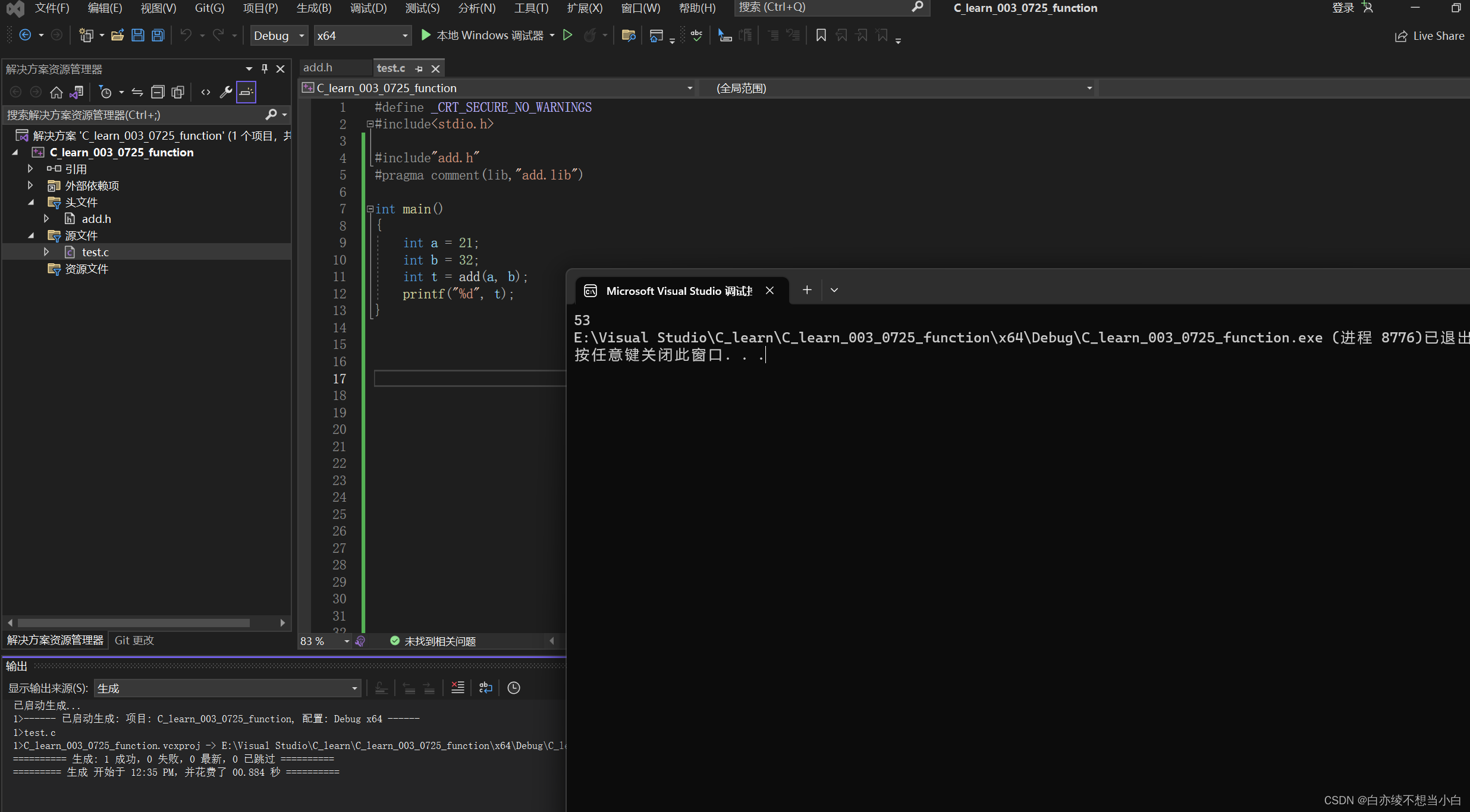This screenshot has width=1470, height=812.
Task: Click Clear All icon in the Output panel
Action: 457,688
